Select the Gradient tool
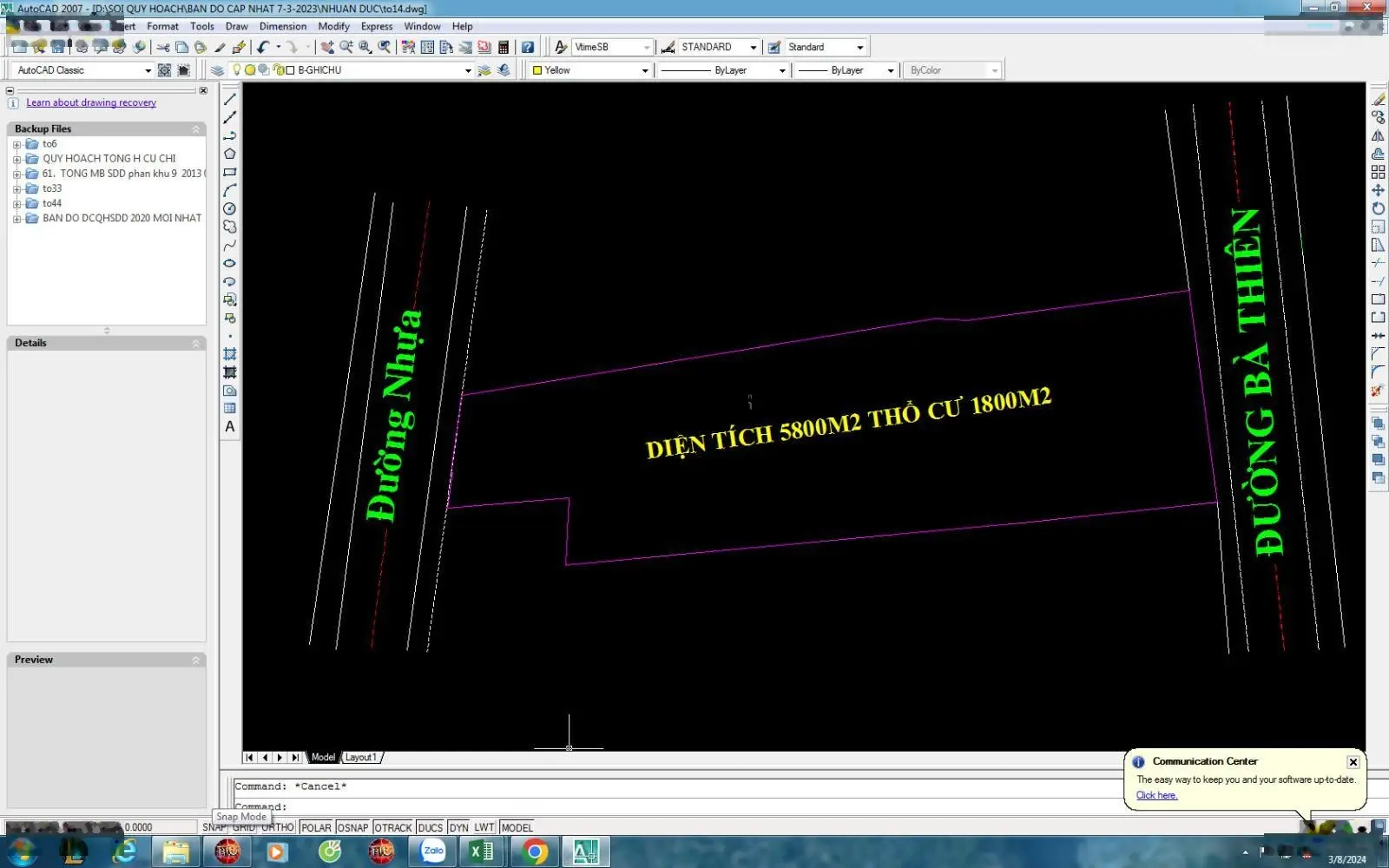 [x=230, y=372]
